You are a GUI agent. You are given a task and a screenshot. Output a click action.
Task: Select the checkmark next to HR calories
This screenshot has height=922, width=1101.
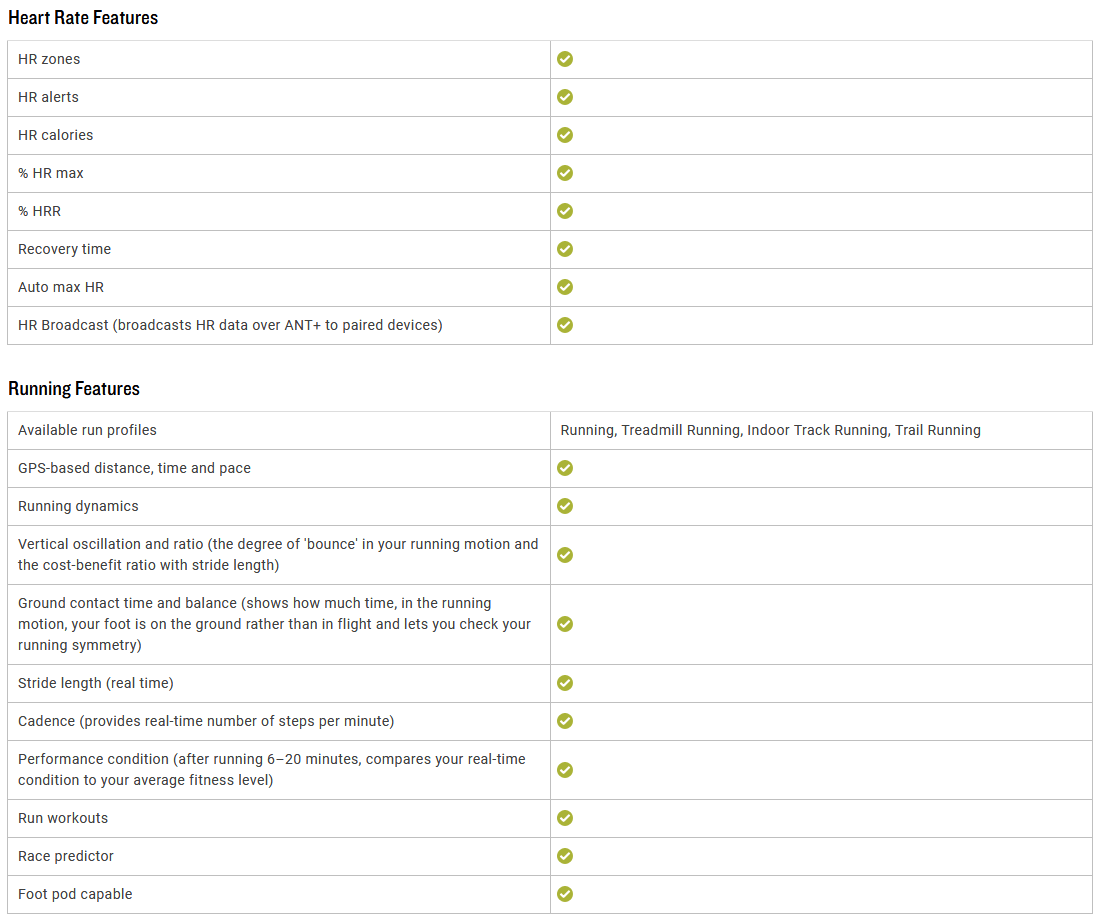coord(565,135)
